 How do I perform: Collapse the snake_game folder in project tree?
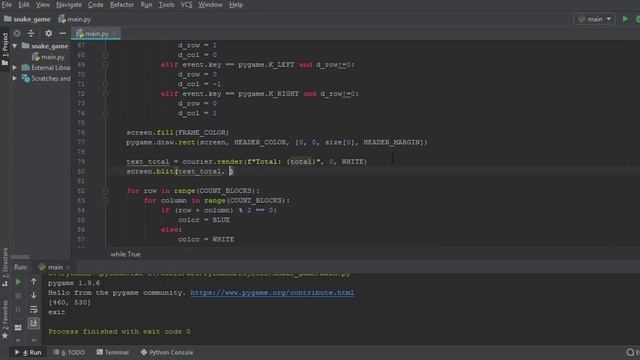pos(15,46)
